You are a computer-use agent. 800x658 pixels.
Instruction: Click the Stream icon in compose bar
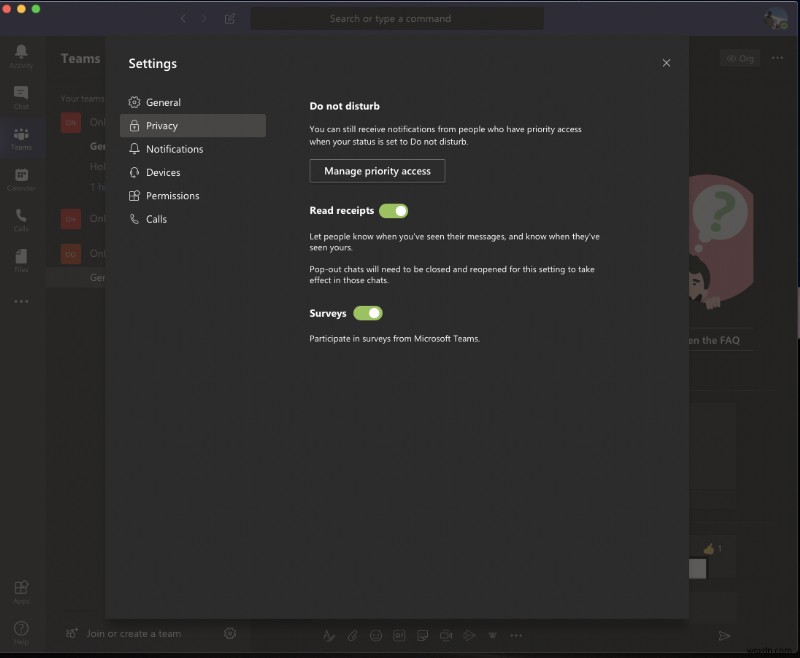pos(469,636)
